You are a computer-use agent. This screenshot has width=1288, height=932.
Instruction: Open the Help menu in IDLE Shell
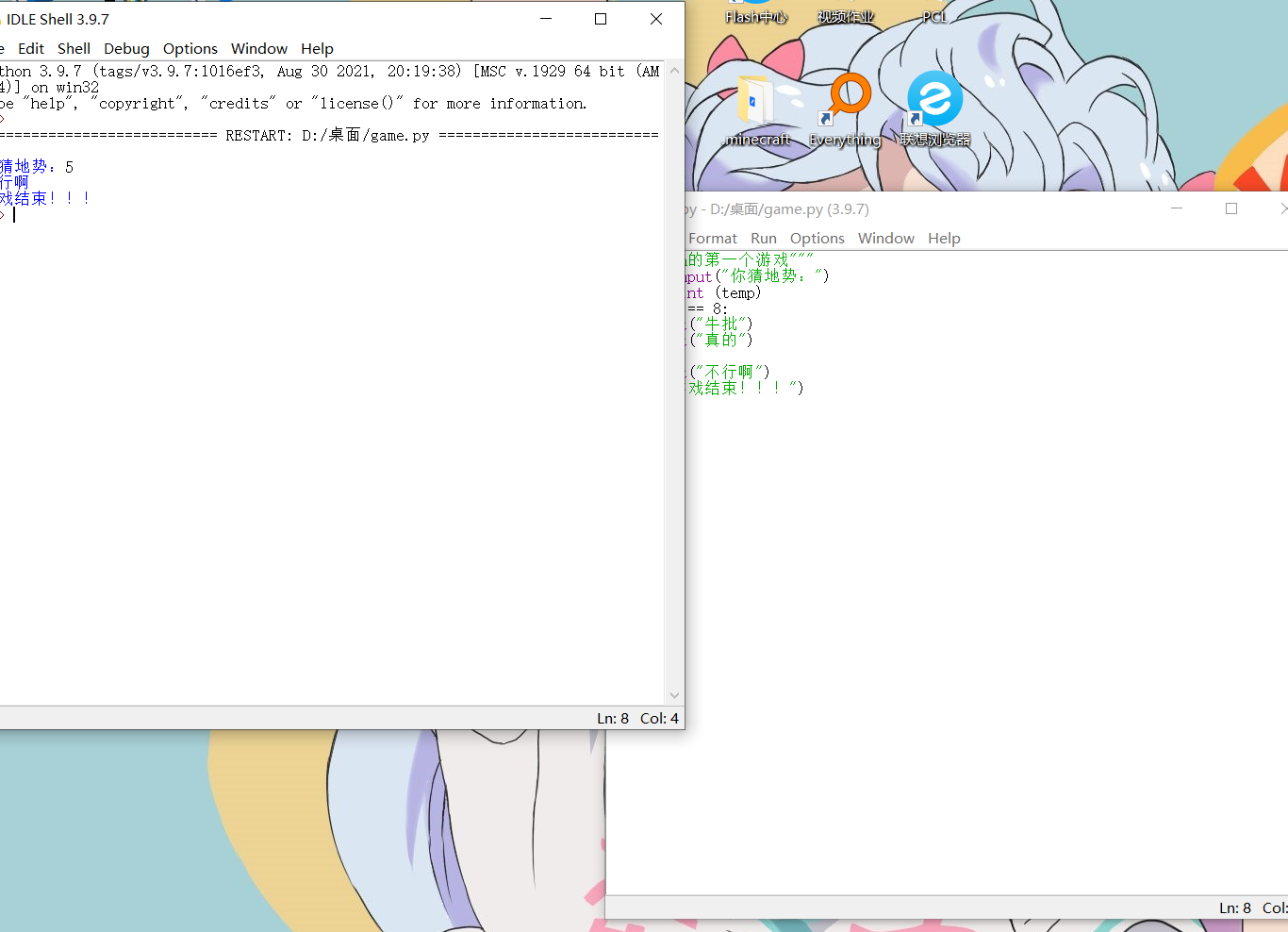click(317, 49)
